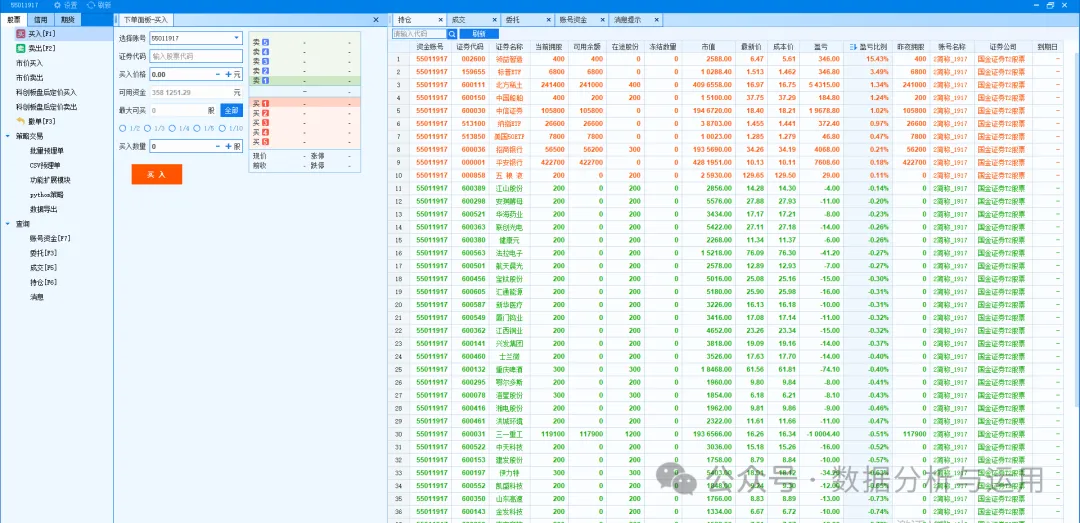Click the blue 全部 button

point(231,110)
